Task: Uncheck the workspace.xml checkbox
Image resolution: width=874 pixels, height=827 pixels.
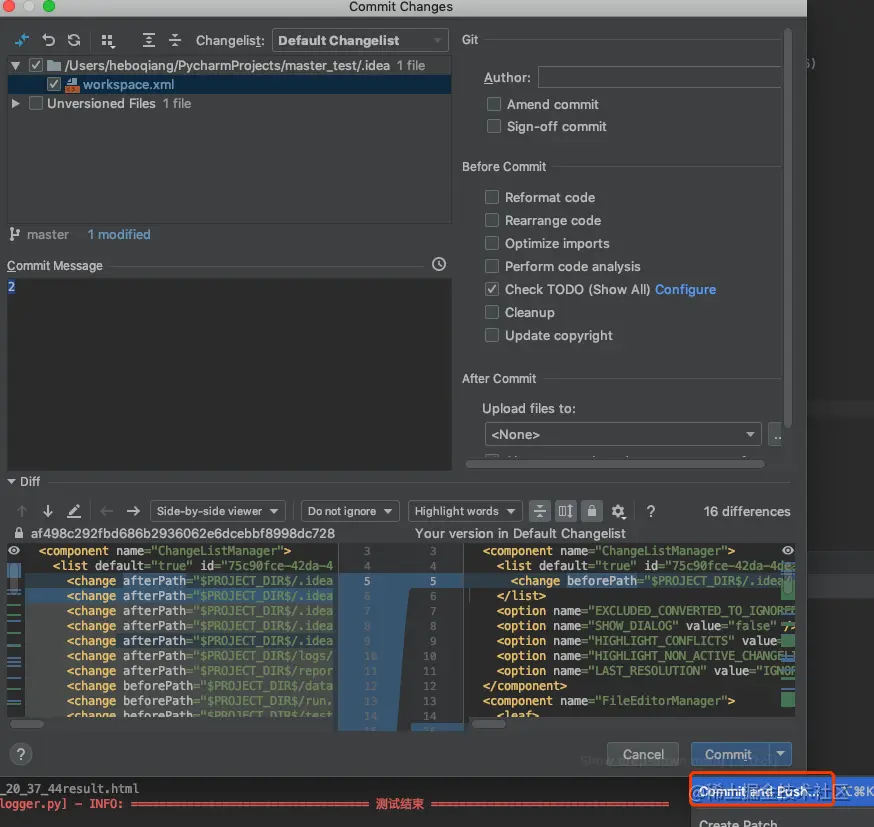Action: (x=54, y=85)
